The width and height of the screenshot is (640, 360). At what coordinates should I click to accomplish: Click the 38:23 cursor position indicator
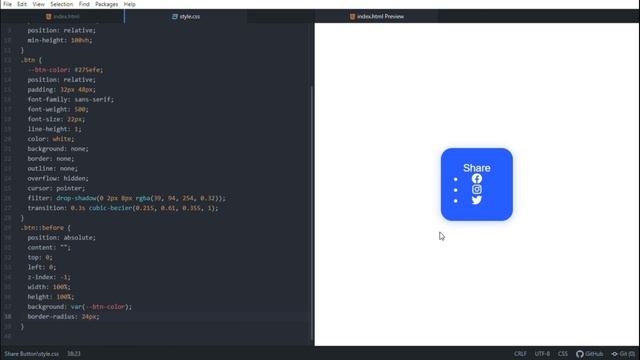click(73, 354)
